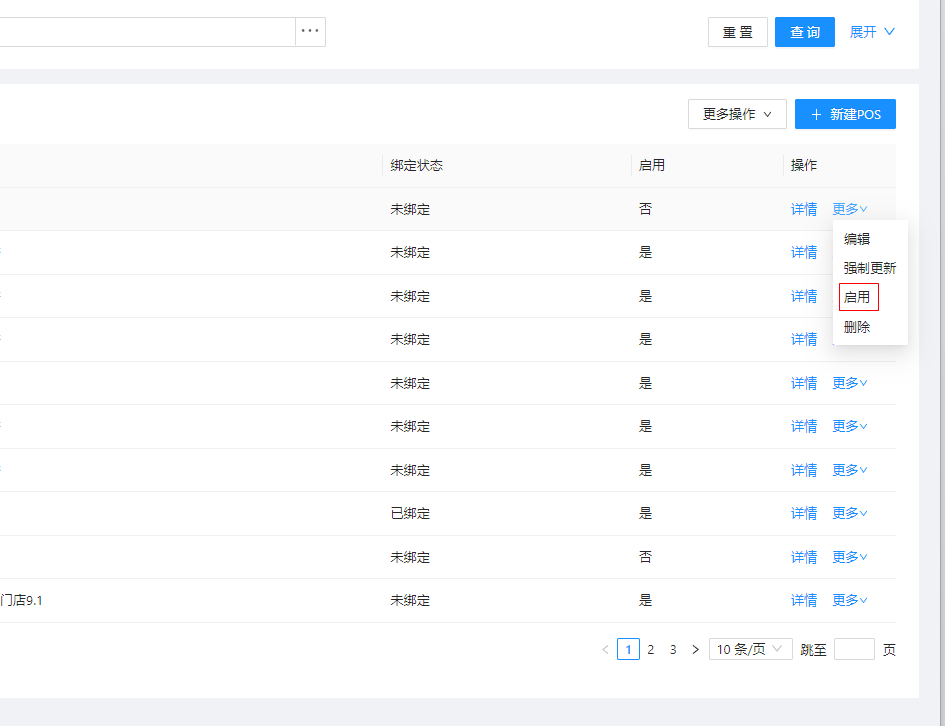Open 详情 link in the fifth row
This screenshot has width=945, height=726.
(x=804, y=383)
